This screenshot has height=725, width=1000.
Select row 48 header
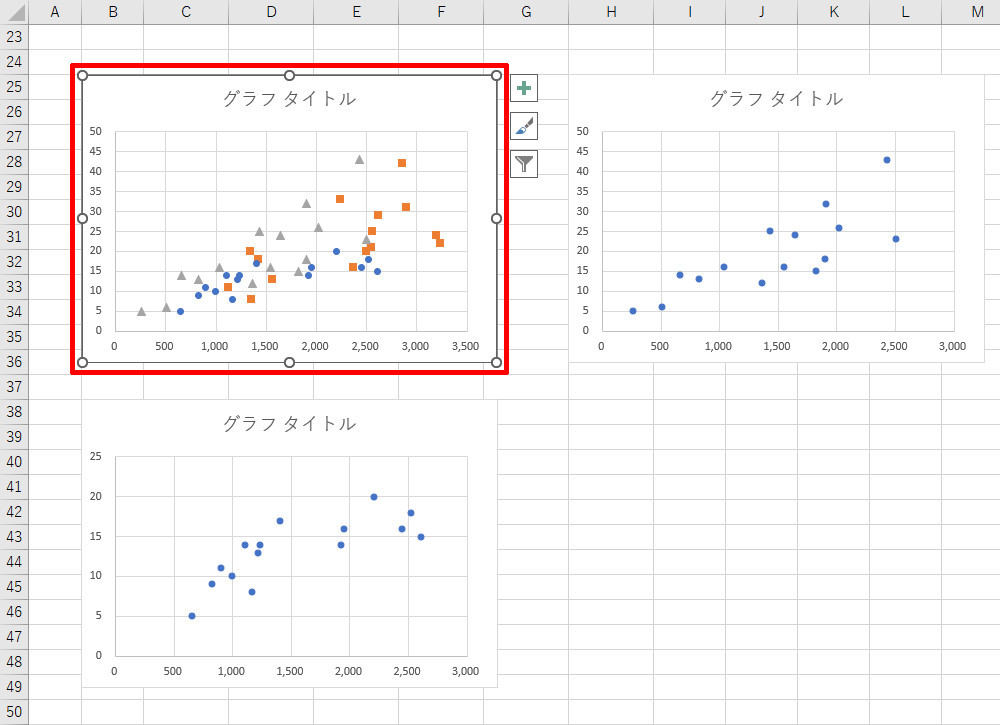14,662
